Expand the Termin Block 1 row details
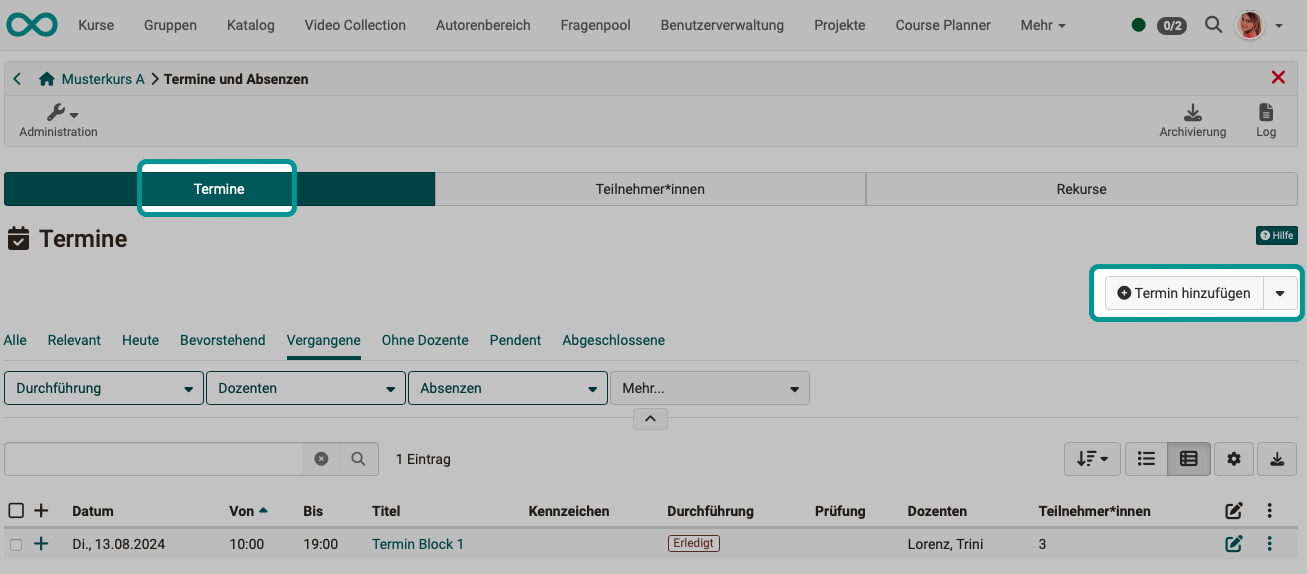 tap(41, 544)
